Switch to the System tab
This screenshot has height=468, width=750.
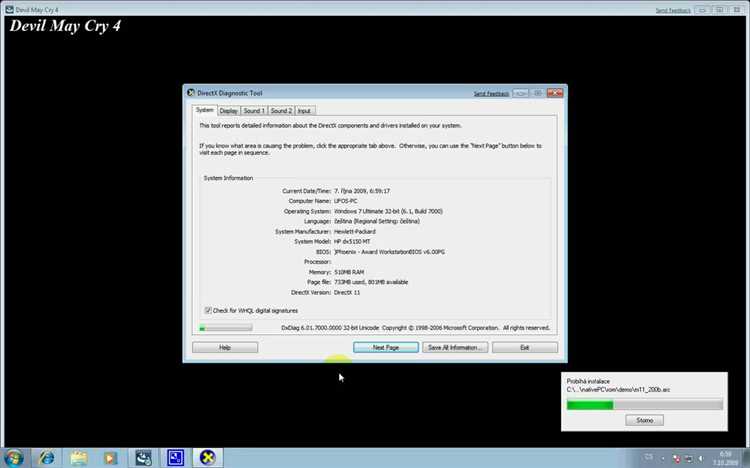pyautogui.click(x=205, y=110)
